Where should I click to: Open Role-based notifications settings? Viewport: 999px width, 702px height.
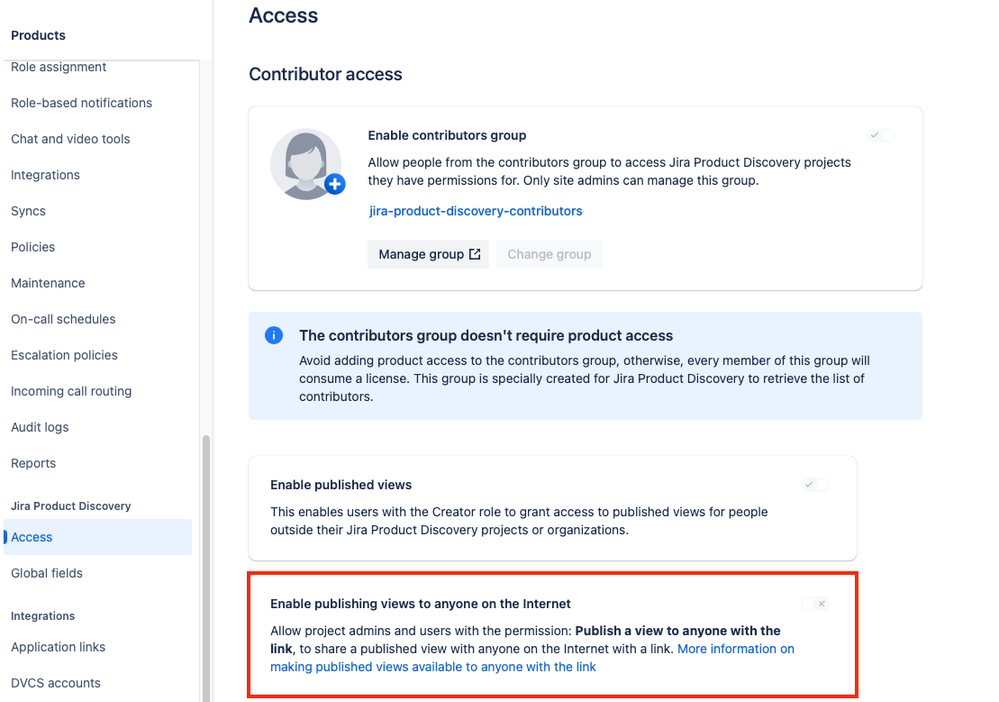[81, 102]
